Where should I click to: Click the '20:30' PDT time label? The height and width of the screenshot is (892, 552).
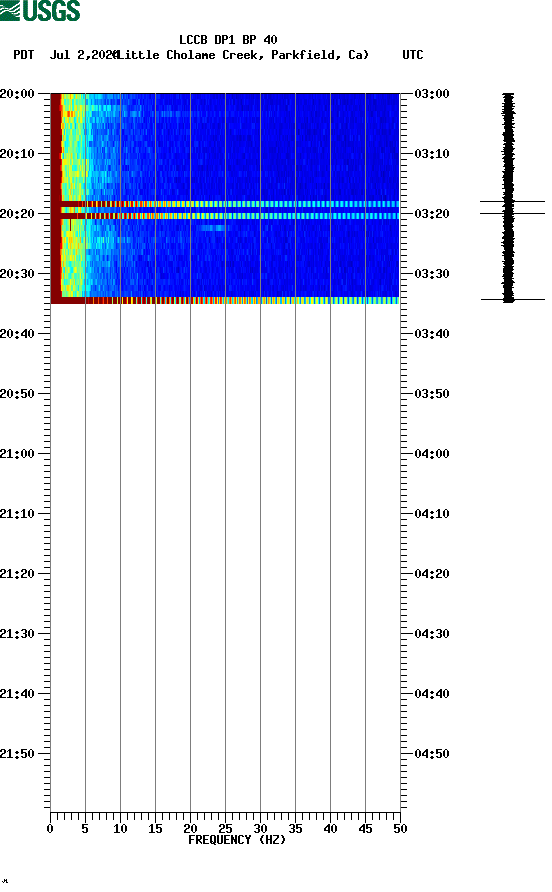[x=17, y=274]
